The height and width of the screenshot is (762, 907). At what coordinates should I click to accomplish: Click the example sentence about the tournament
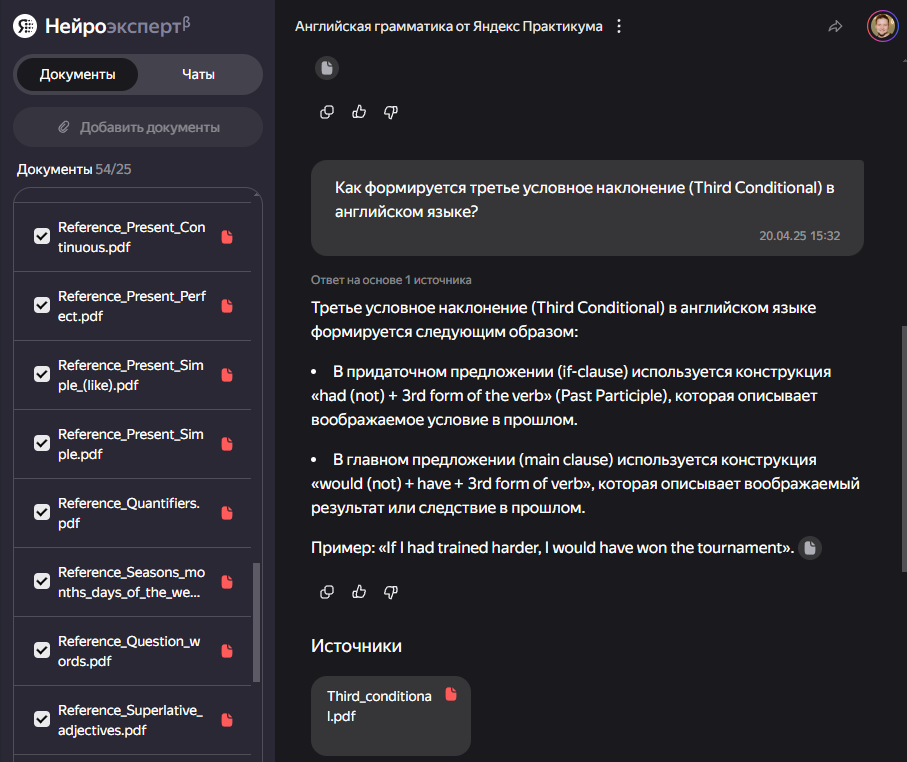tap(552, 548)
